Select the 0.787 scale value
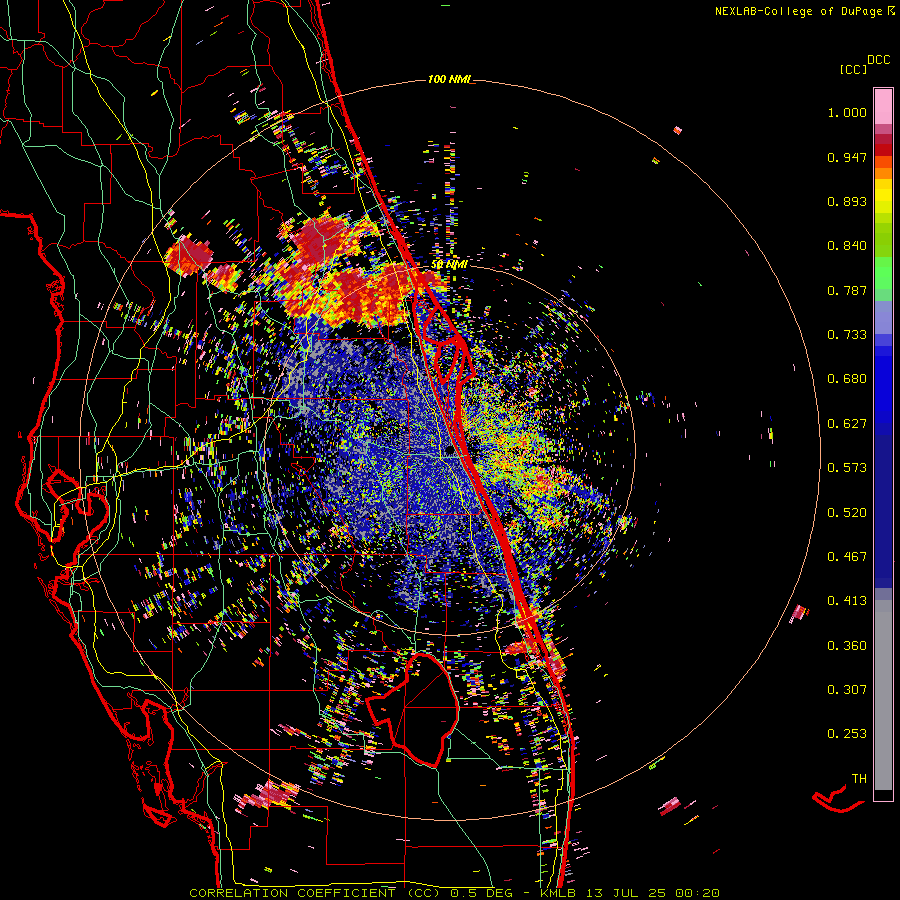 (x=847, y=290)
